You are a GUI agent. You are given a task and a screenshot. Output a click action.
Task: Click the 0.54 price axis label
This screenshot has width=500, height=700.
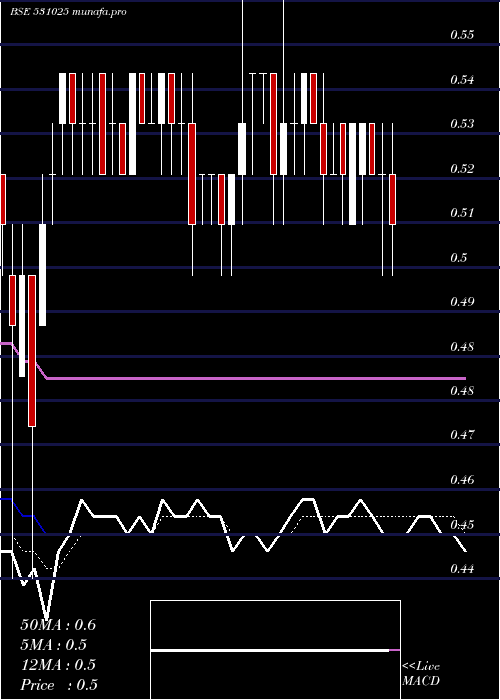tap(462, 80)
